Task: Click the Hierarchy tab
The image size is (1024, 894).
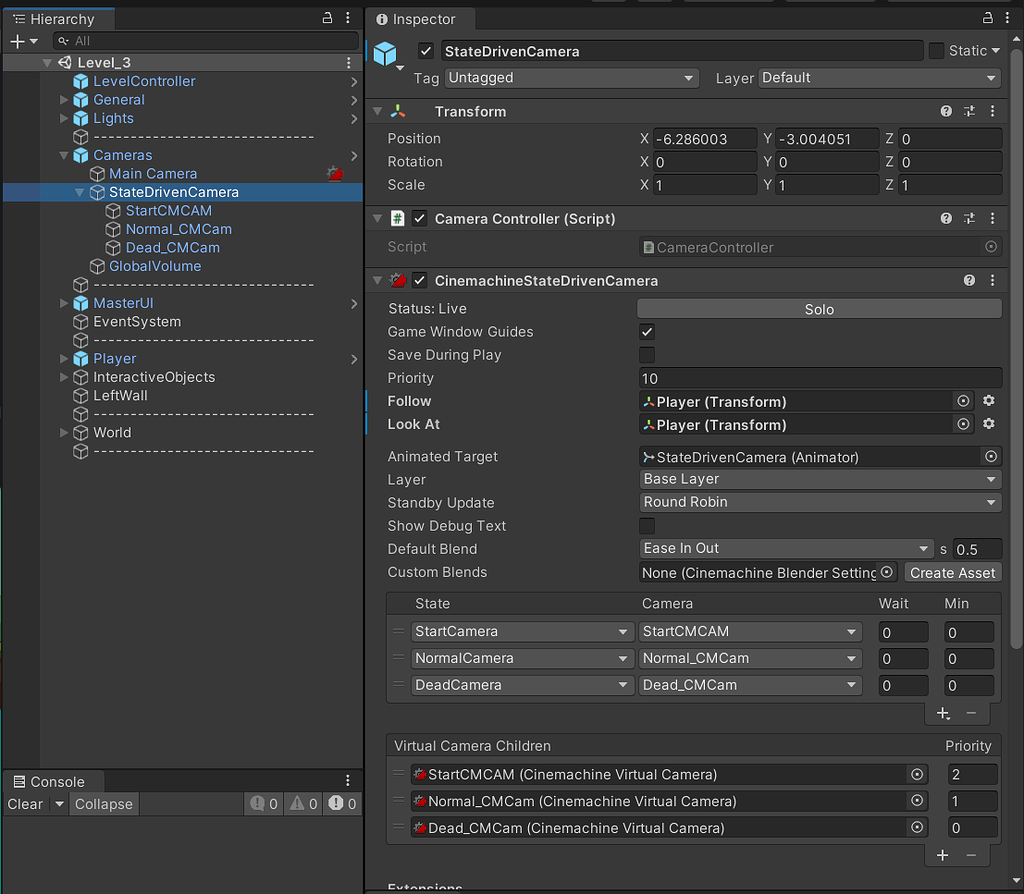Action: [60, 18]
